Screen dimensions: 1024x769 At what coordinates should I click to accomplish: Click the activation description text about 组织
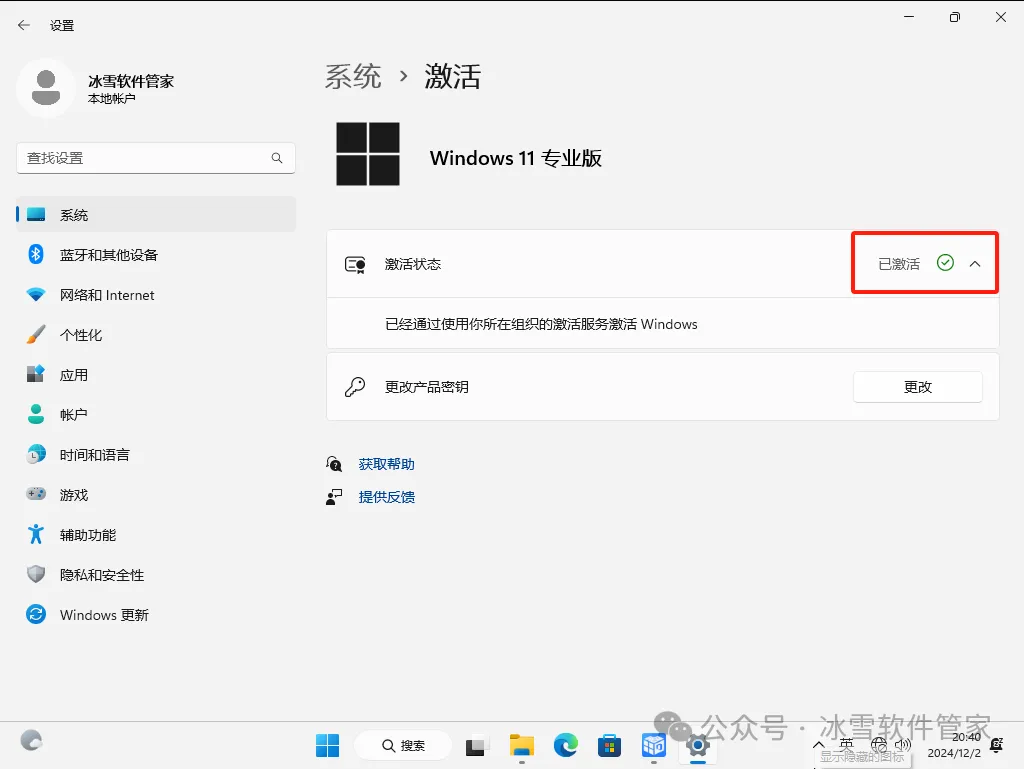[x=541, y=324]
